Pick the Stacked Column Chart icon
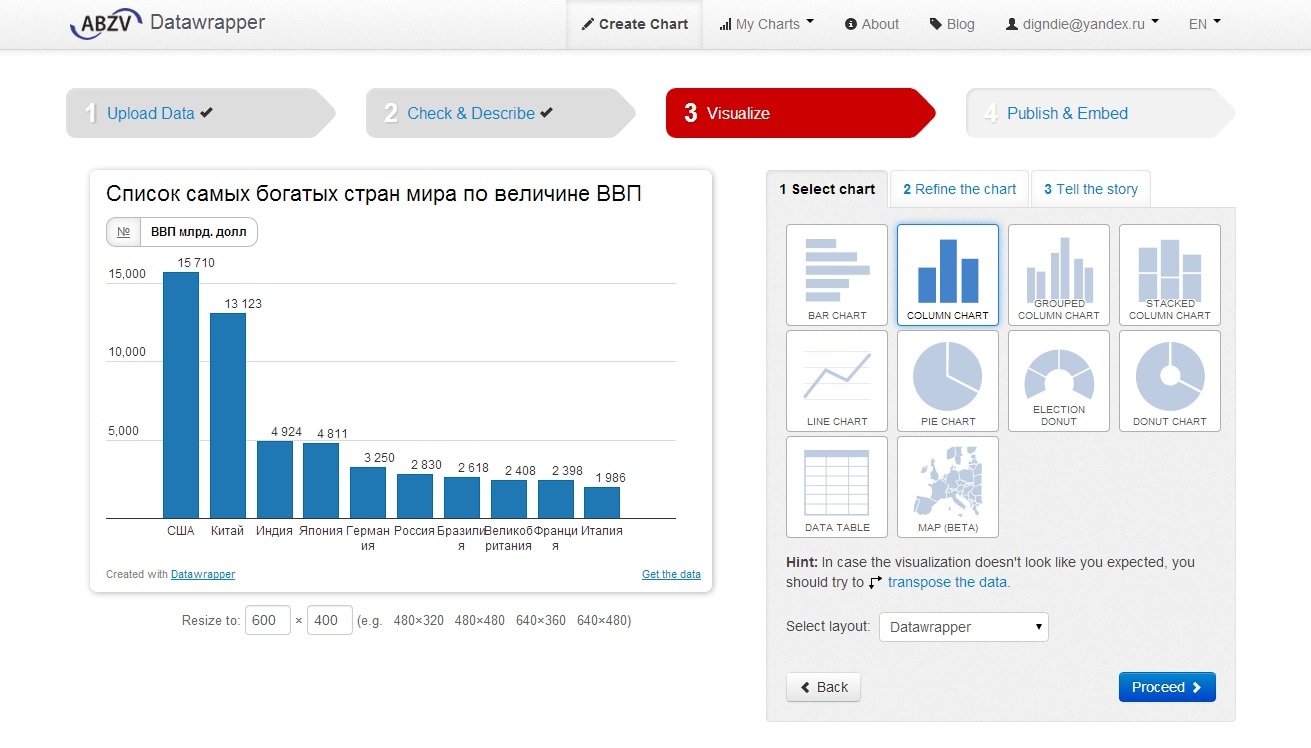The height and width of the screenshot is (748, 1311). coord(1169,275)
